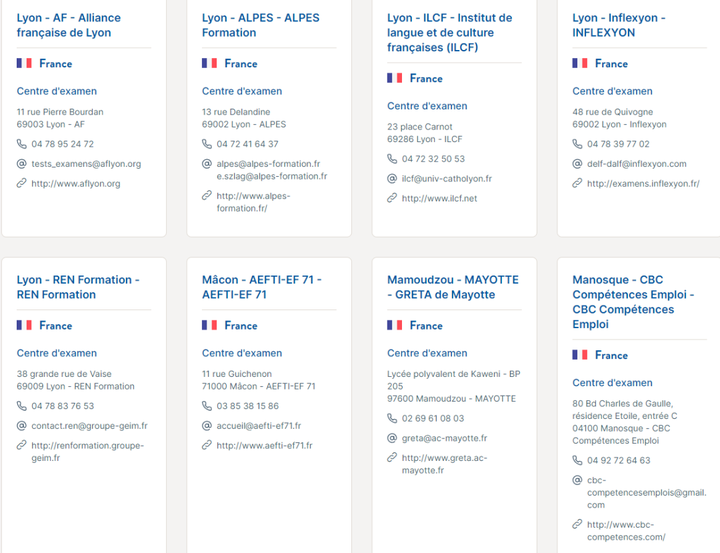The width and height of the screenshot is (720, 553).
Task: Open http://examens.inflexyon.fr link
Action: click(x=638, y=184)
